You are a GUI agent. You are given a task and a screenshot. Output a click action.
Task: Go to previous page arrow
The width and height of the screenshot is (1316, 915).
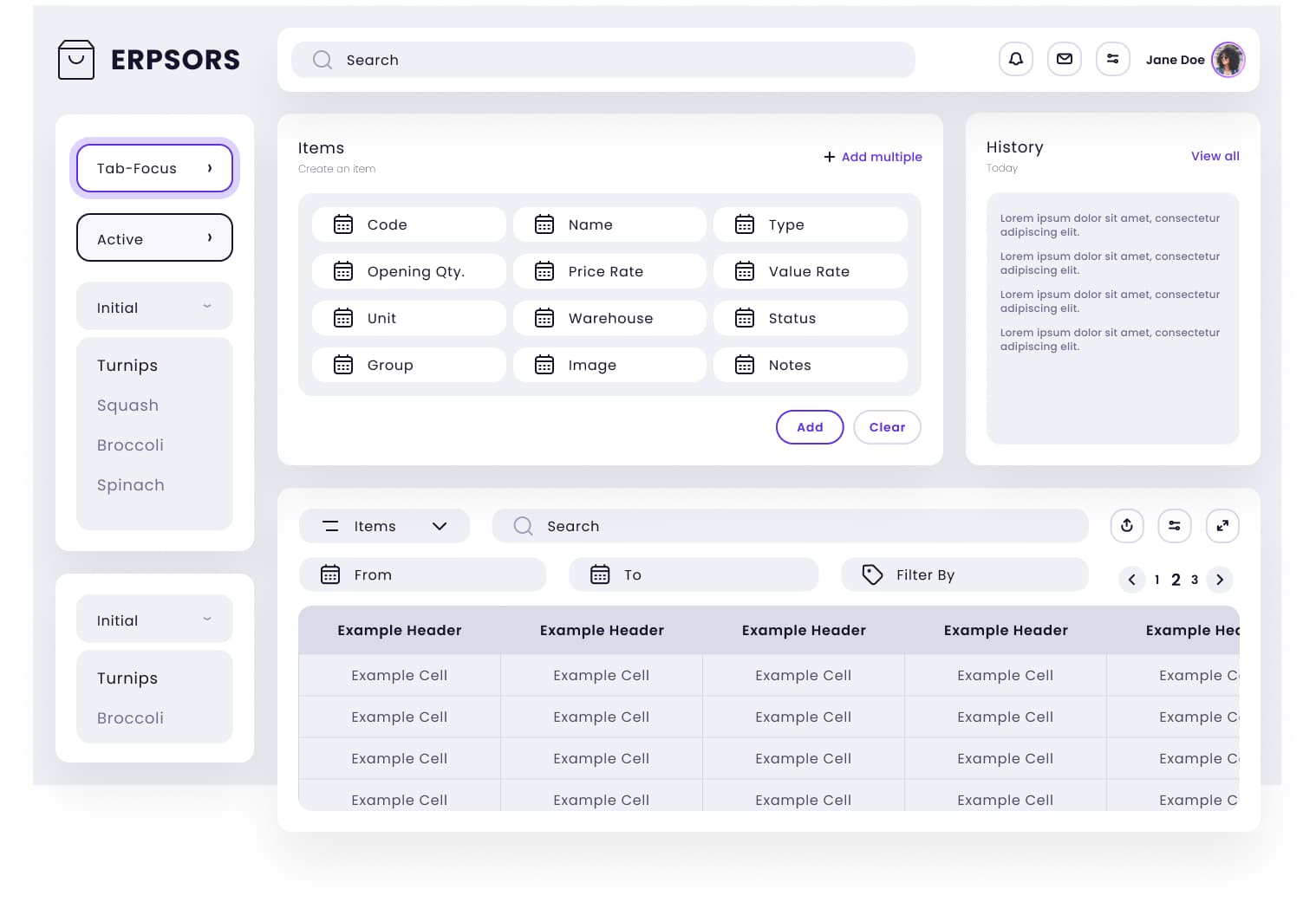click(1131, 580)
